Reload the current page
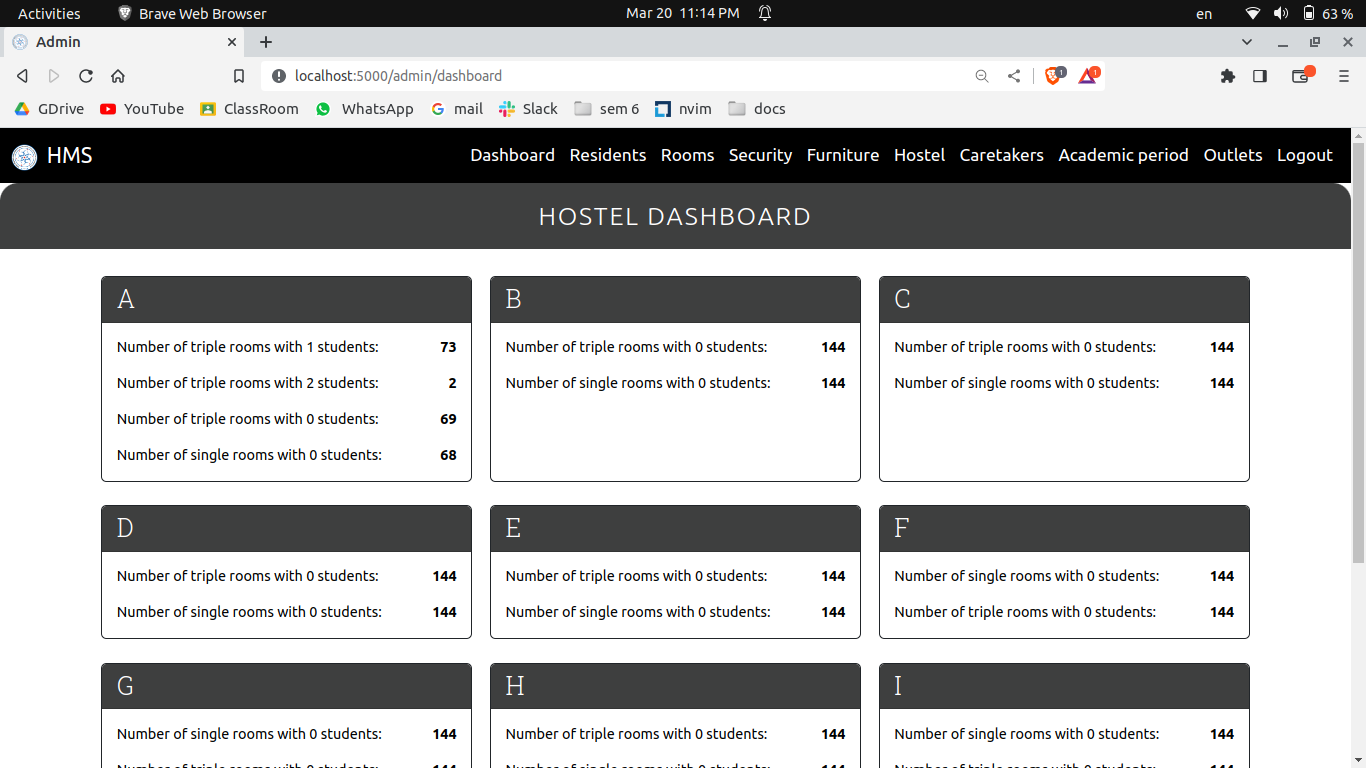The height and width of the screenshot is (768, 1366). pyautogui.click(x=85, y=75)
